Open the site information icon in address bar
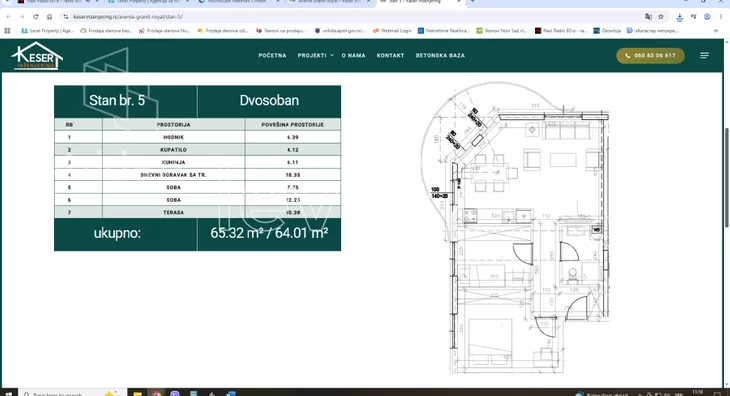730x396 pixels. pyautogui.click(x=66, y=17)
